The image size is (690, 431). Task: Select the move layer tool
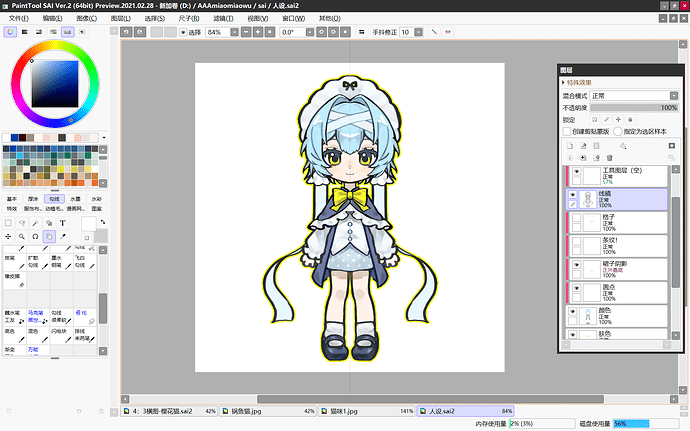(x=8, y=237)
